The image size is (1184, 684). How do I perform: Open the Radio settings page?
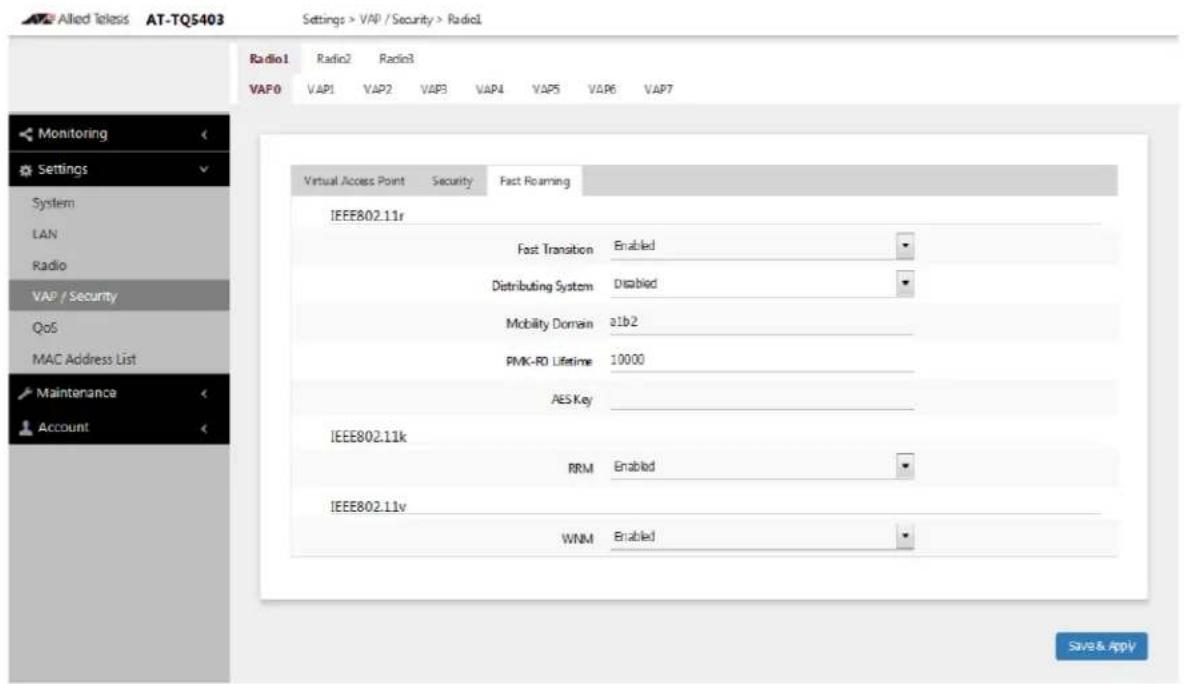[x=119, y=265]
